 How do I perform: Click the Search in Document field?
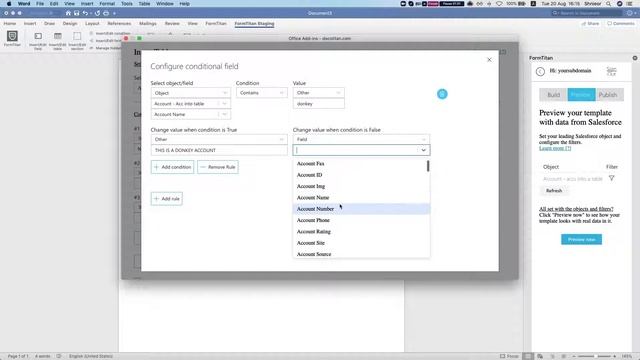point(586,13)
